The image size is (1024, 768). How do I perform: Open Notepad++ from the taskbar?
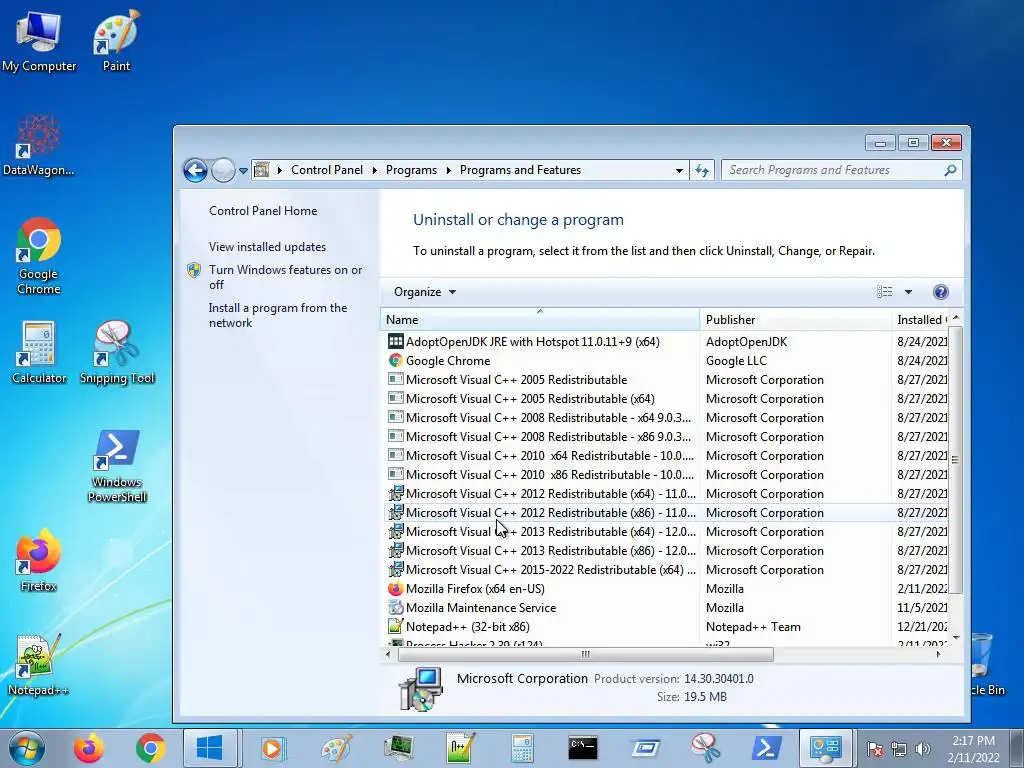pos(460,748)
